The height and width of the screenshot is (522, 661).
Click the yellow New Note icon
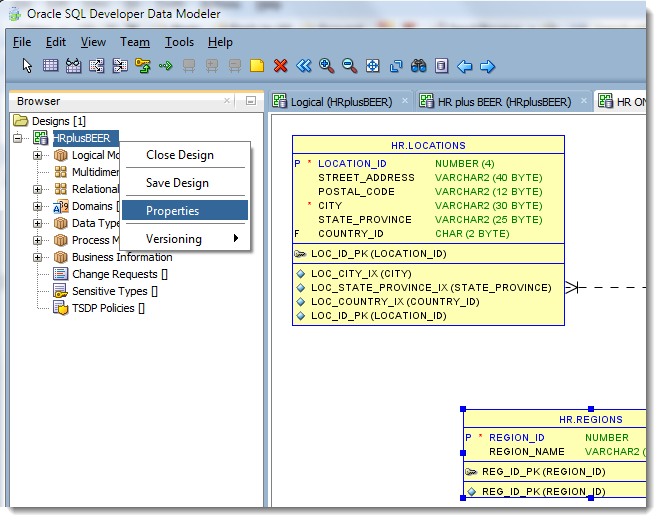pyautogui.click(x=257, y=66)
